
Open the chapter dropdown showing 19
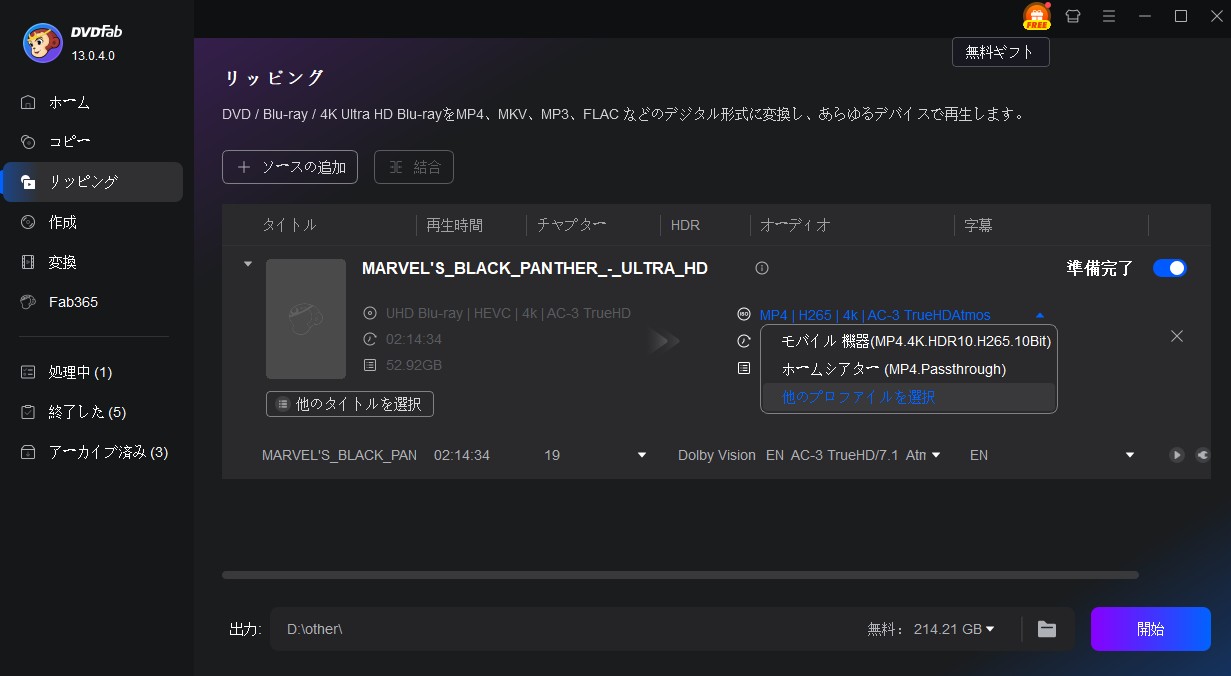642,455
